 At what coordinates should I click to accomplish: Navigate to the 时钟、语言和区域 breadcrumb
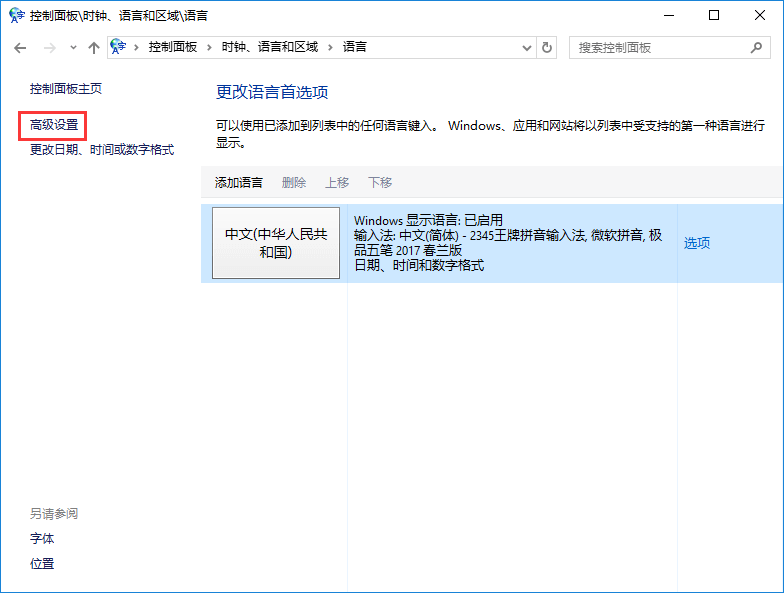269,47
